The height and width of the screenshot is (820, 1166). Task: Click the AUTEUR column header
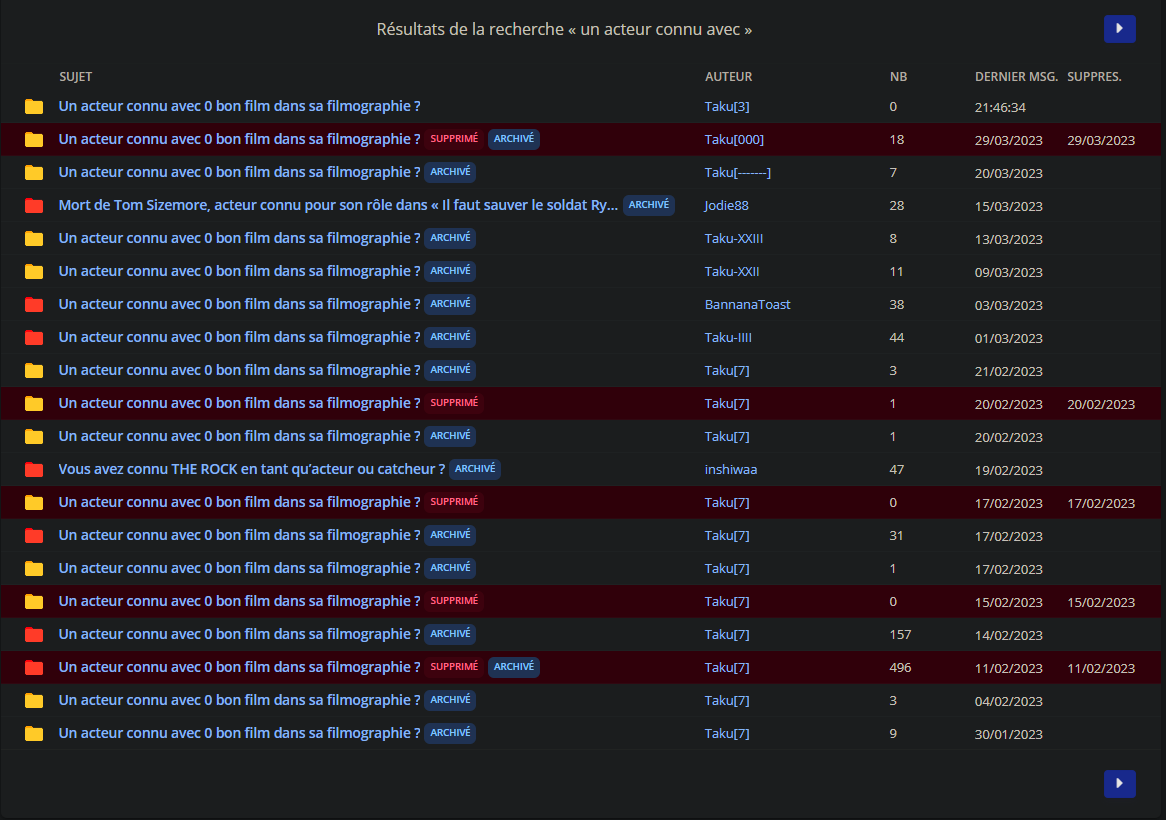pos(729,77)
